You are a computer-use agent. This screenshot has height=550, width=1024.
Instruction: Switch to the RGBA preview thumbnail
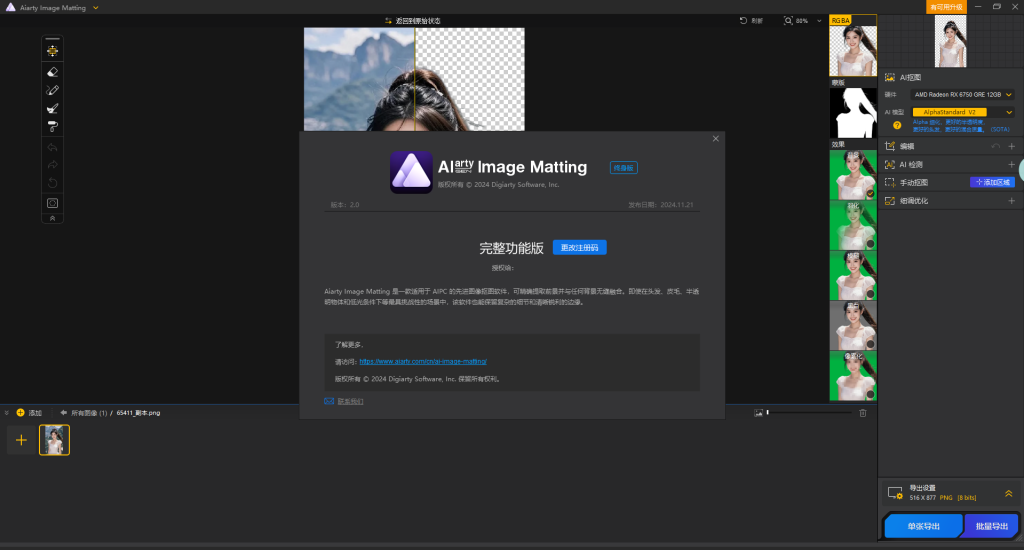[853, 50]
